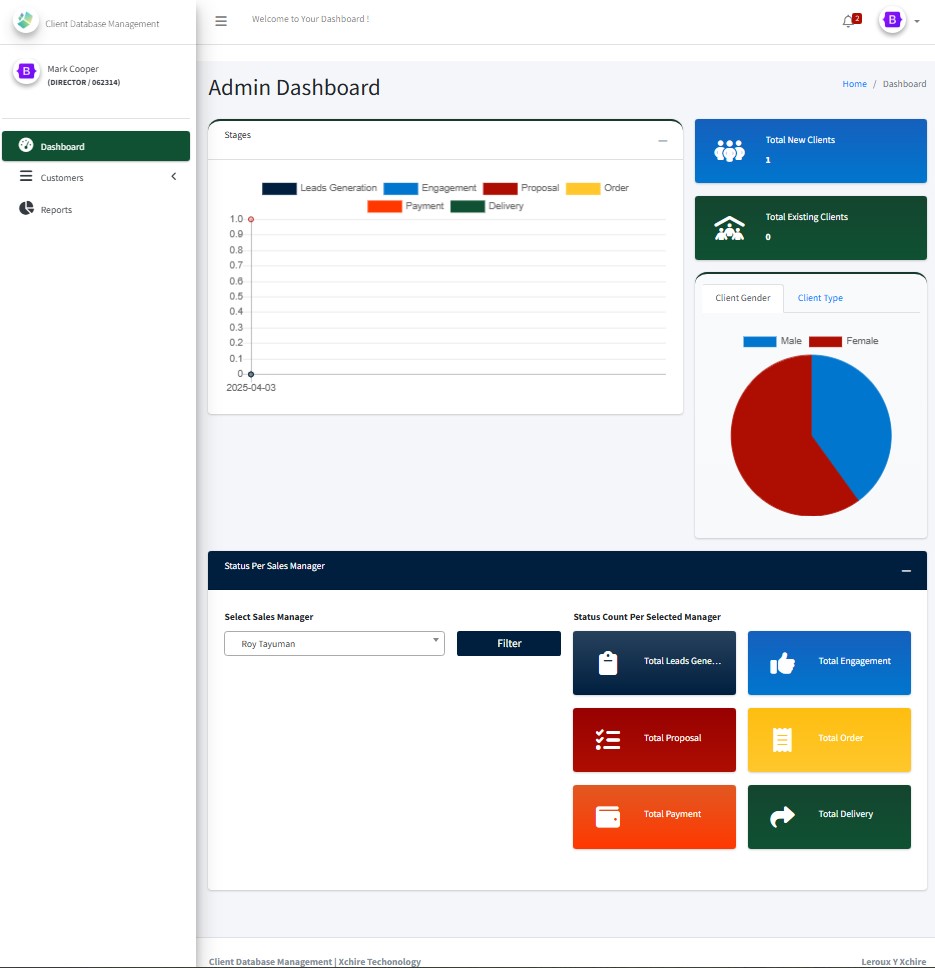Open the Total Existing Clients card
Image resolution: width=935 pixels, height=968 pixels.
(811, 228)
